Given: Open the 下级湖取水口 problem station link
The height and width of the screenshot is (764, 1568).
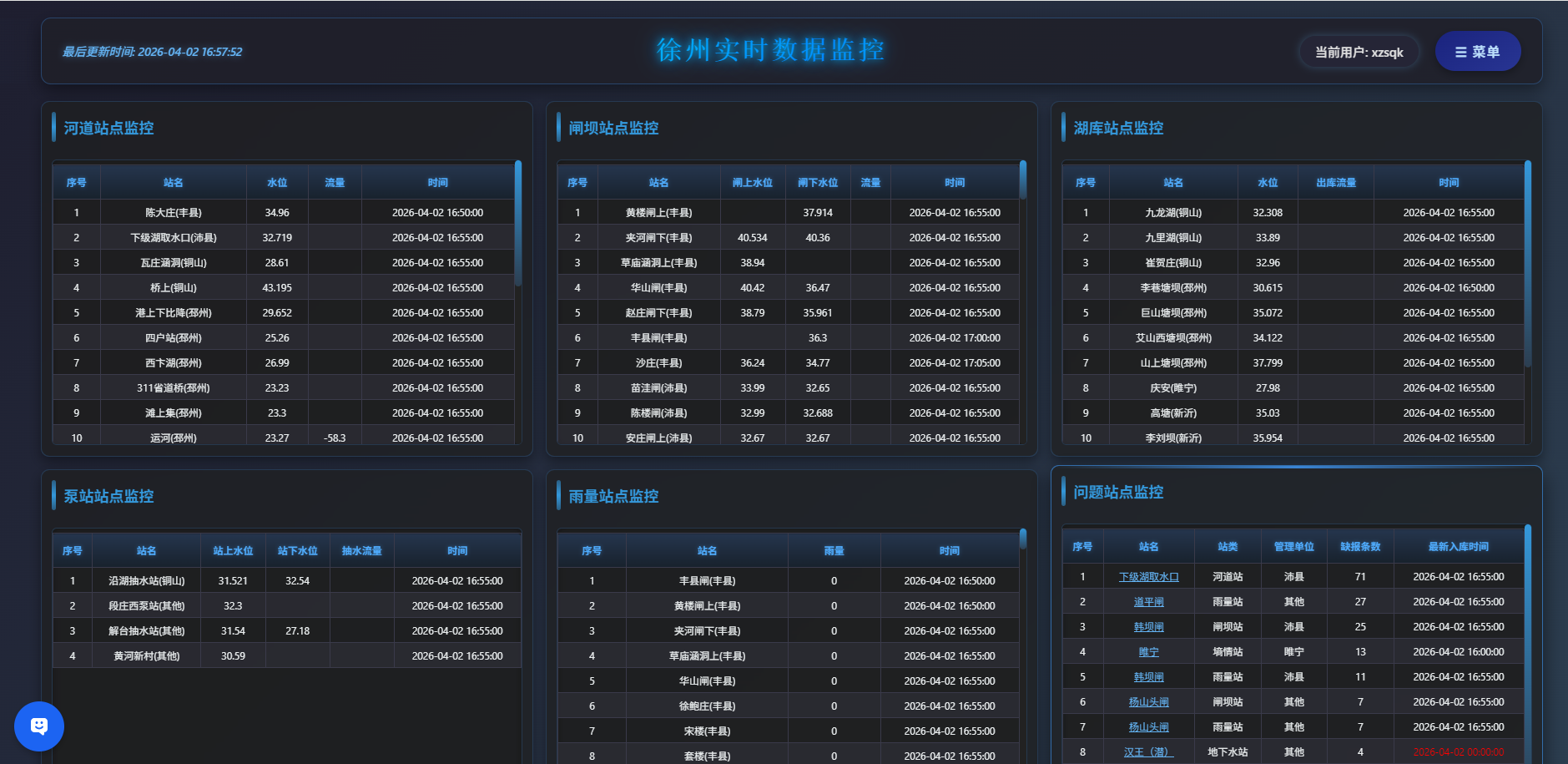Looking at the screenshot, I should tap(1148, 577).
